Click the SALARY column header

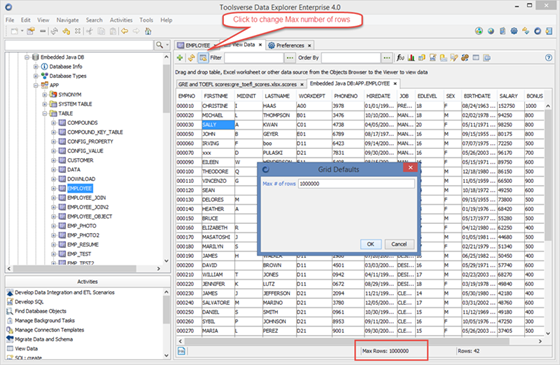pyautogui.click(x=509, y=96)
